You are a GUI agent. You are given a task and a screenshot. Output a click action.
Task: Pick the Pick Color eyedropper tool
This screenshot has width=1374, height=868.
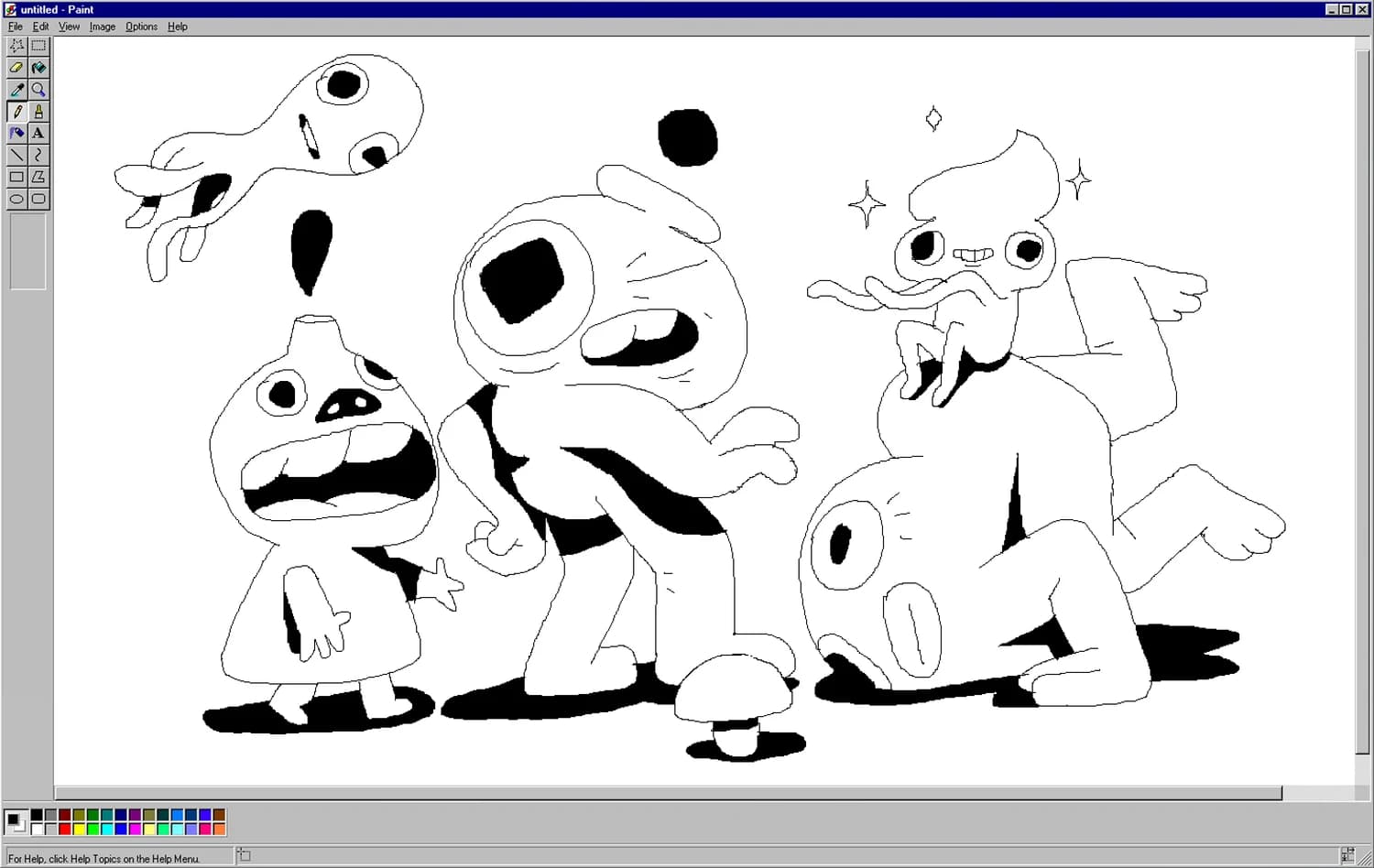click(16, 90)
